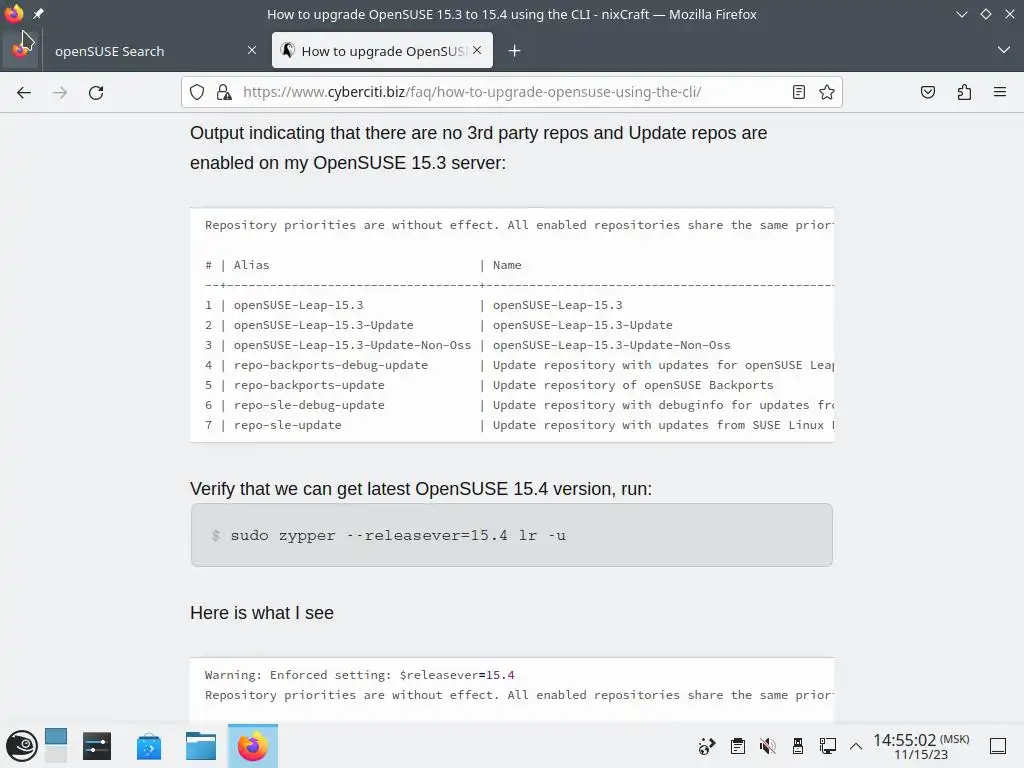This screenshot has width=1024, height=768.
Task: Open the Firefox application menu
Action: click(1000, 92)
